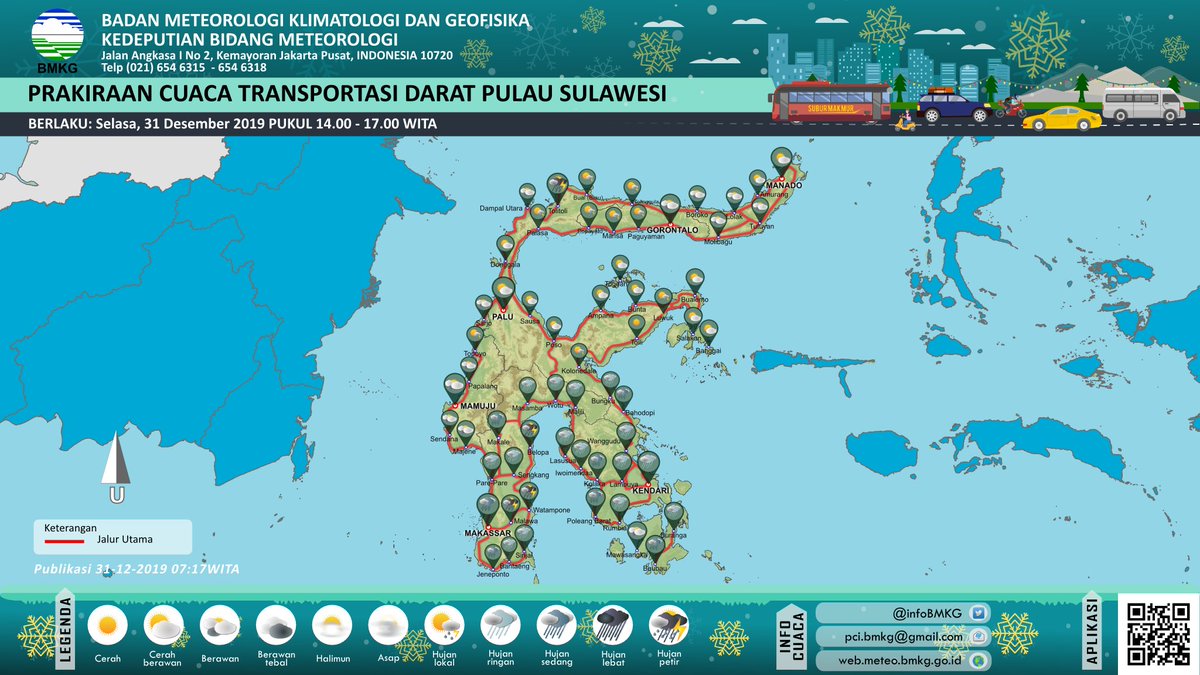Screen dimensions: 1200x675
Task: Click the Majene weather marker
Action: click(466, 433)
